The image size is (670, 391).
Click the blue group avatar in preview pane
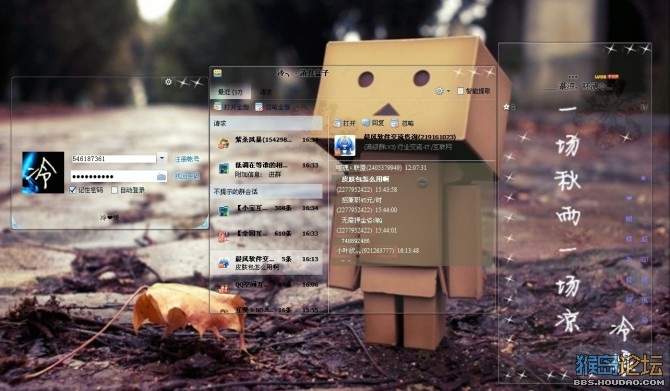[x=344, y=145]
